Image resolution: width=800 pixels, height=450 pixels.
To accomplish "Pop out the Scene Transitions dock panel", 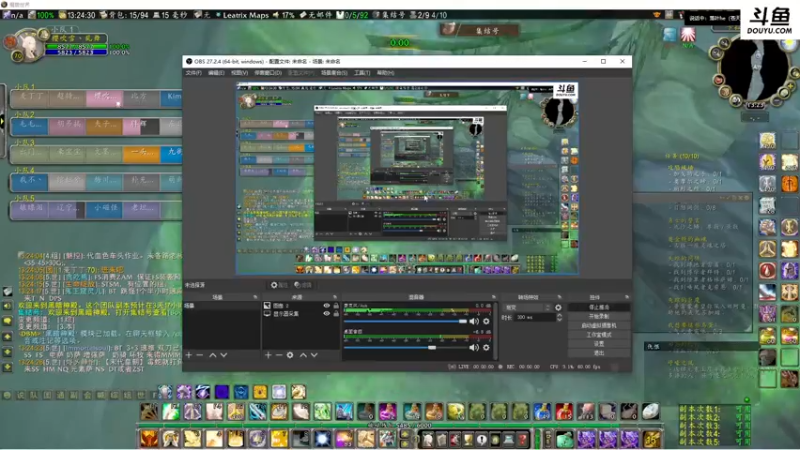I will [x=559, y=297].
